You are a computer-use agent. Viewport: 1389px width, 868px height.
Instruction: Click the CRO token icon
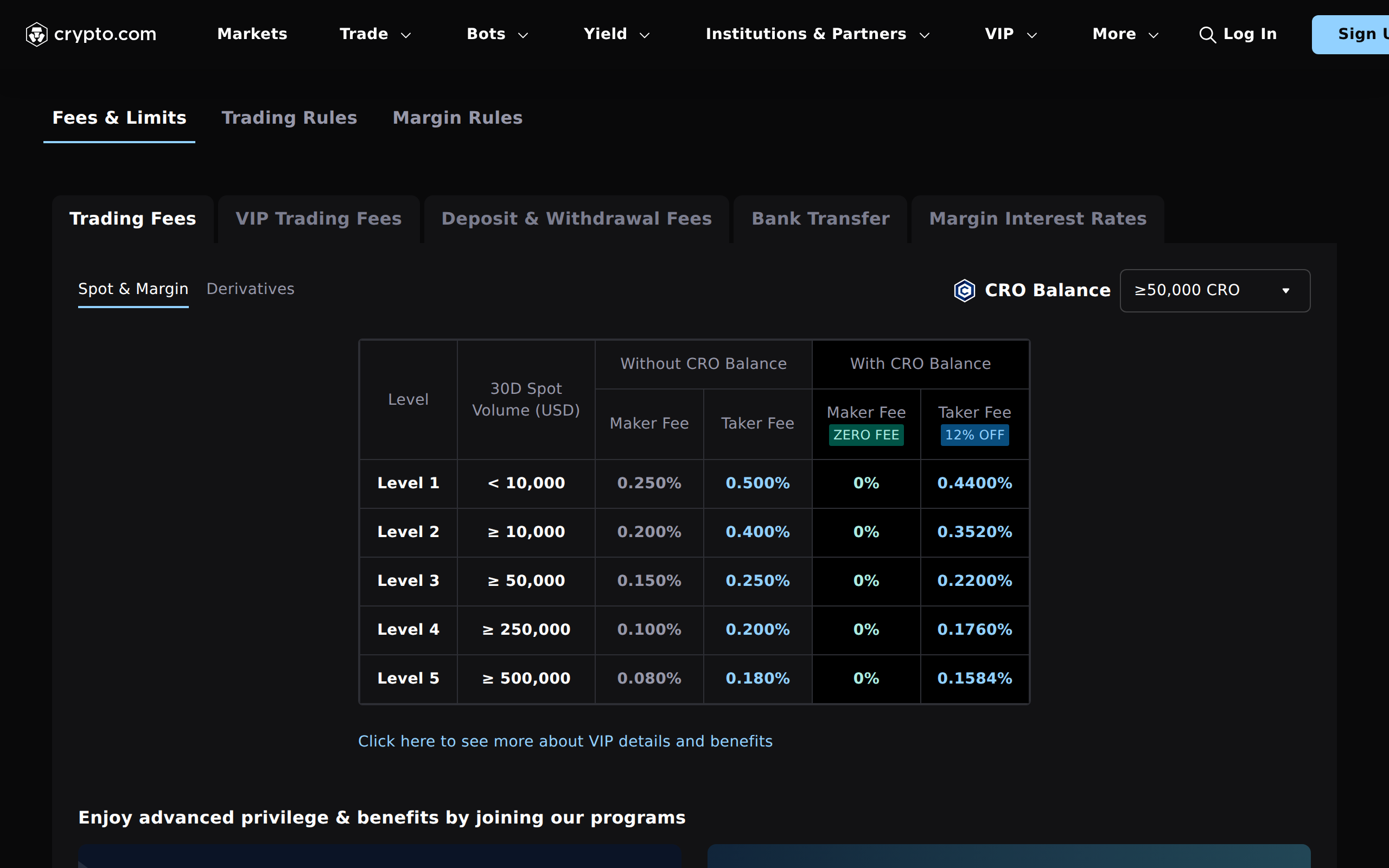point(964,290)
